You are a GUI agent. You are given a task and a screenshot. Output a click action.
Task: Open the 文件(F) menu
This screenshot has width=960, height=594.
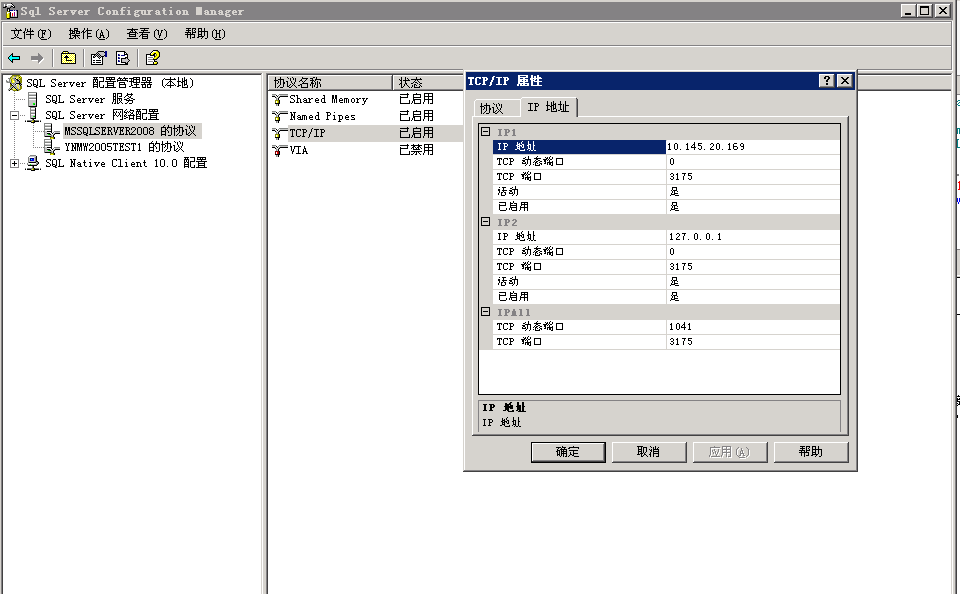[31, 34]
